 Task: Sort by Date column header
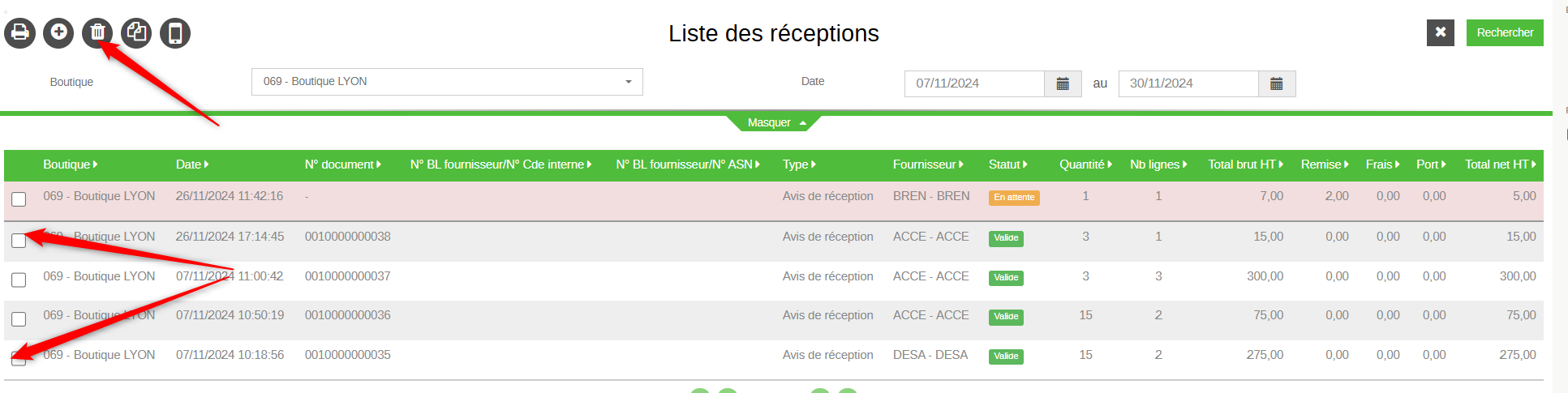click(192, 164)
